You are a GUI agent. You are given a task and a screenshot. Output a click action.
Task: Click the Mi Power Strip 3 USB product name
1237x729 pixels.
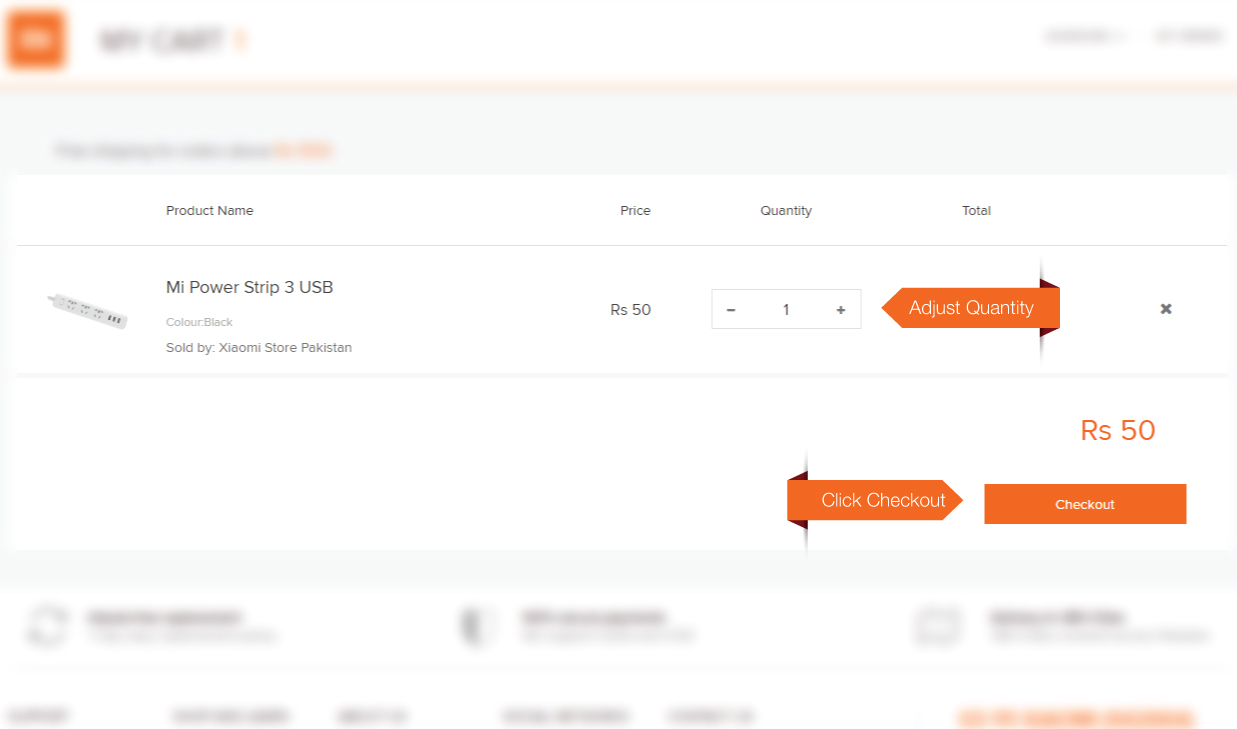tap(249, 287)
